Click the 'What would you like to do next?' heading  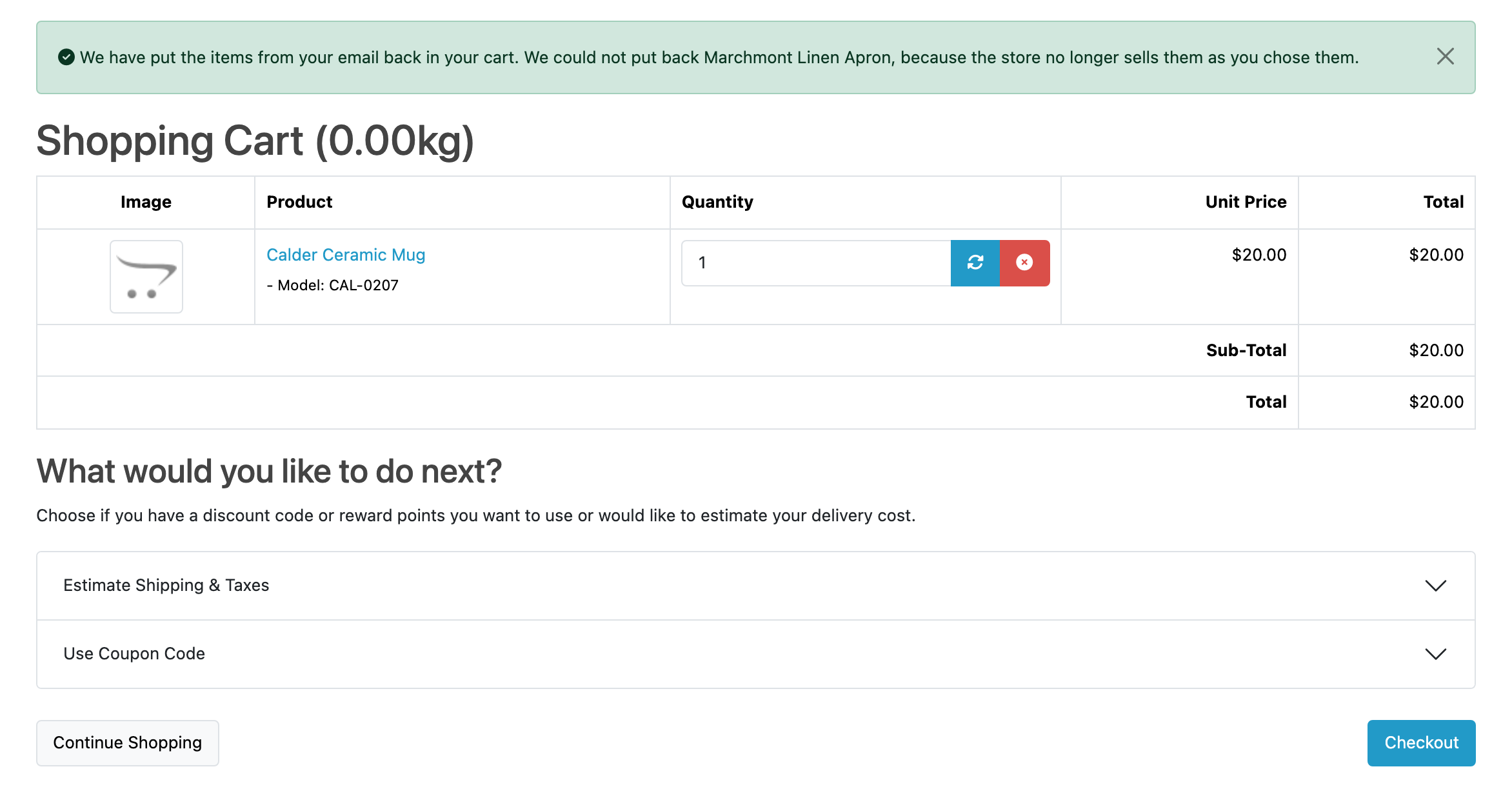tap(269, 471)
